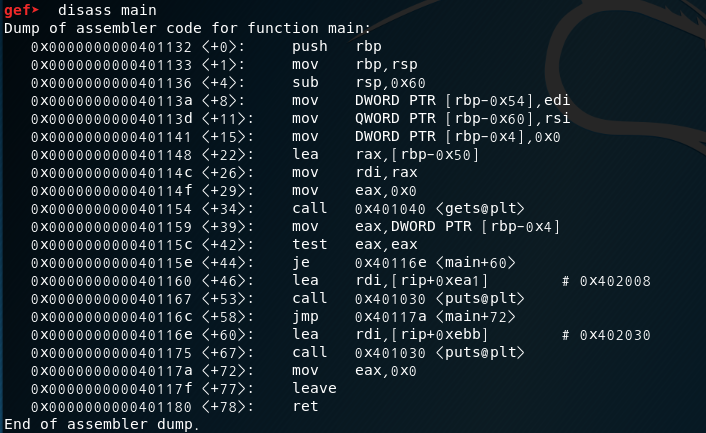Click address 0x0000000000401141
The width and height of the screenshot is (706, 433).
pos(111,137)
